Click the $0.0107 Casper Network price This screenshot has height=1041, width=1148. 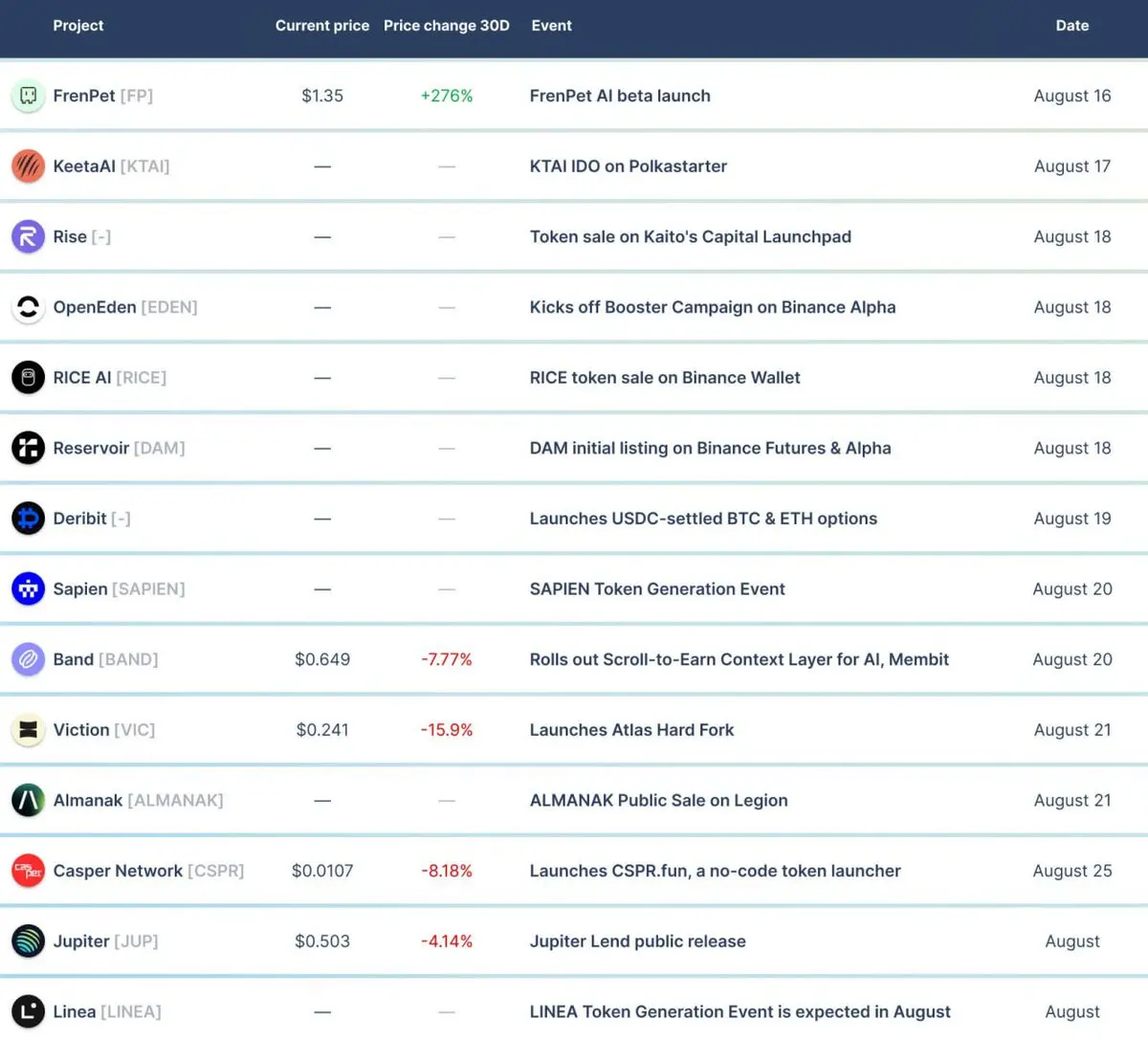coord(322,871)
